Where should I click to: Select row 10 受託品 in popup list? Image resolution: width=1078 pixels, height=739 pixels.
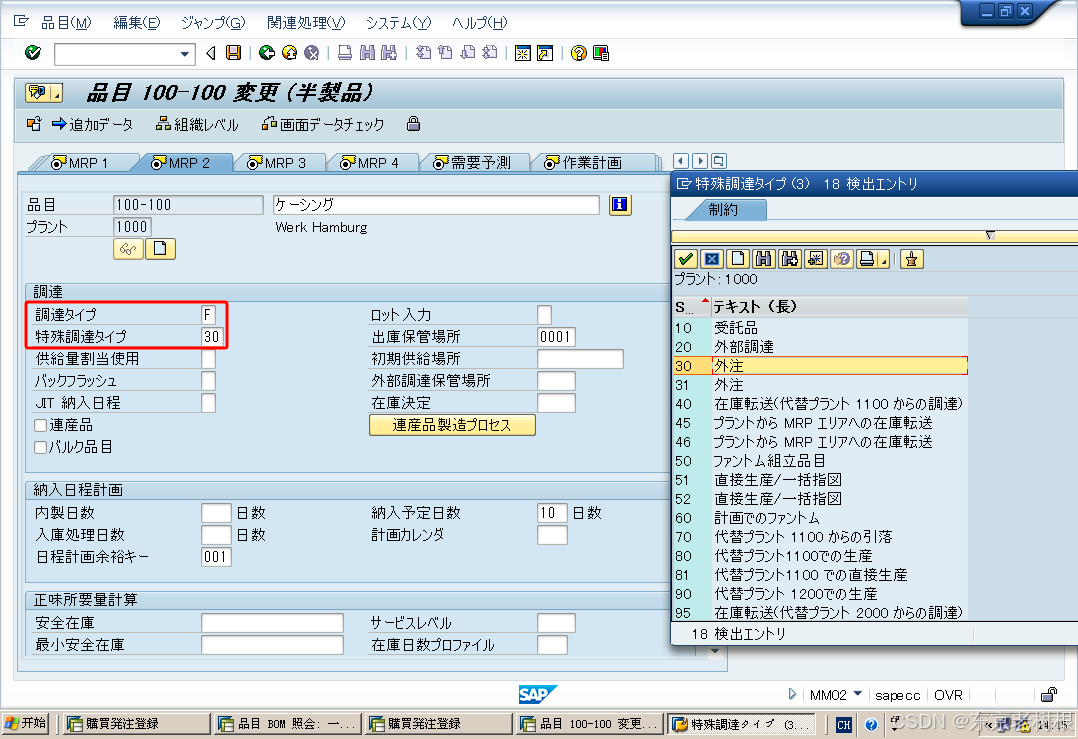click(821, 328)
